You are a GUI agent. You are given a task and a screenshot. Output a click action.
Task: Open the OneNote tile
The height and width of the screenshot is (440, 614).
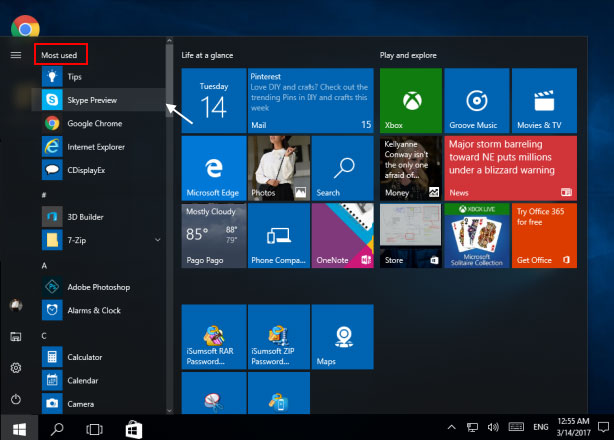[x=343, y=236]
